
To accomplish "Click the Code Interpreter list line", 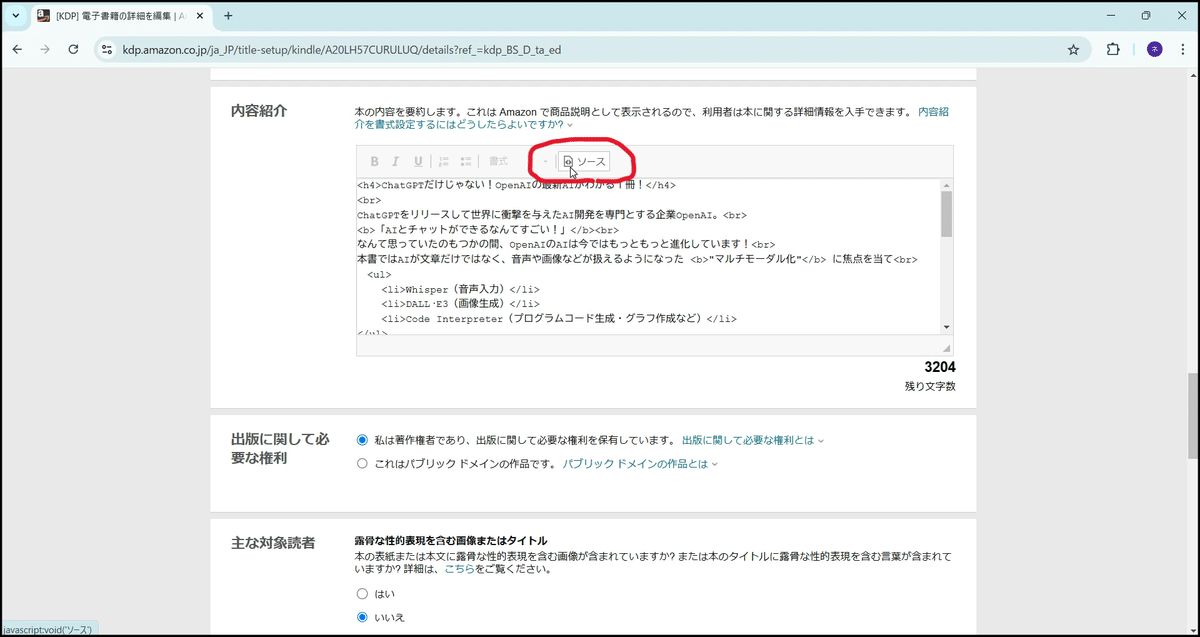I will pos(558,319).
